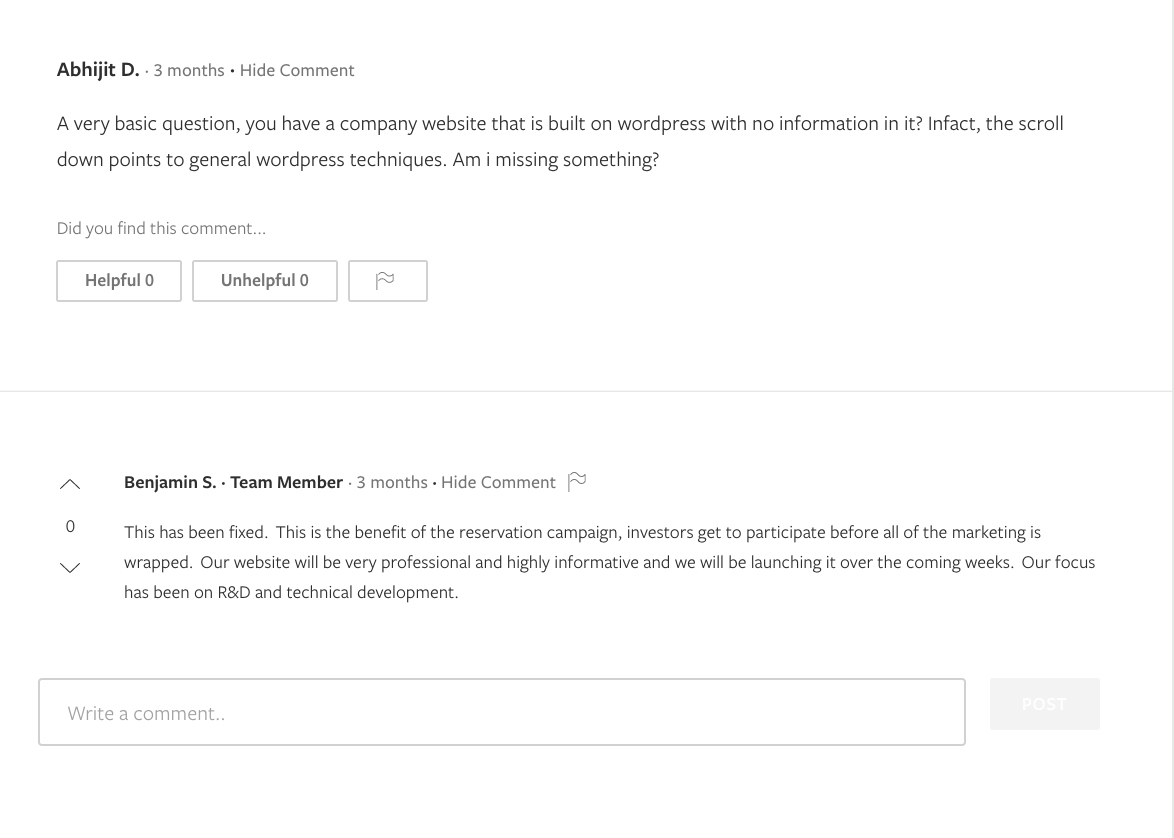Viewport: 1174px width, 838px height.
Task: Open Abhijit D.'s profile name
Action: point(98,70)
